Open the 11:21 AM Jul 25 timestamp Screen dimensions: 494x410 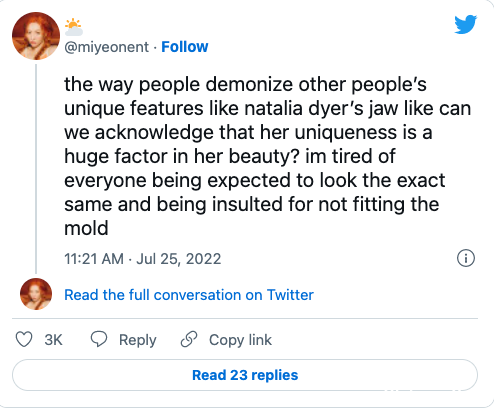(x=143, y=259)
